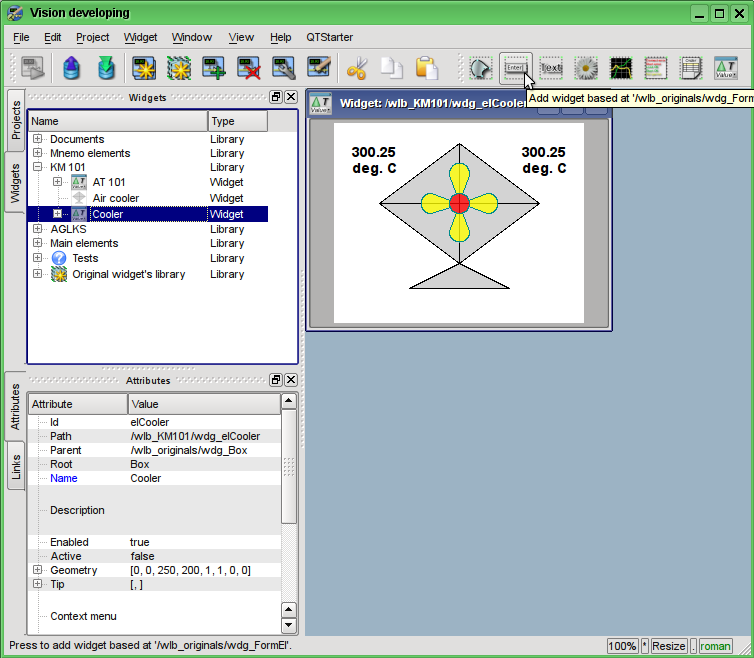754x658 pixels.
Task: Float the Attributes dock panel
Action: tap(276, 381)
